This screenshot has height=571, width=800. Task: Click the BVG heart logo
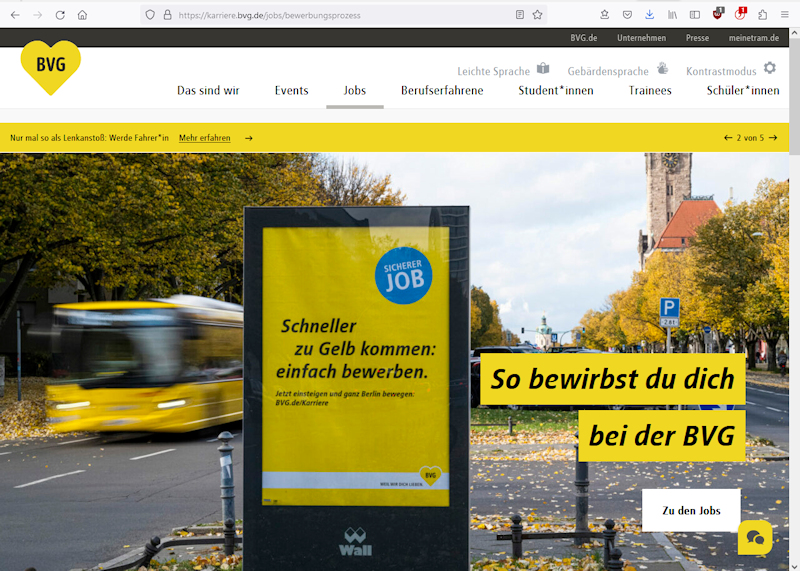click(x=50, y=67)
